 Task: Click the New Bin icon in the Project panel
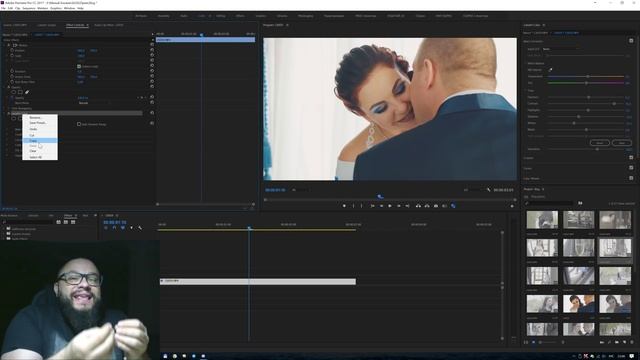[617, 342]
